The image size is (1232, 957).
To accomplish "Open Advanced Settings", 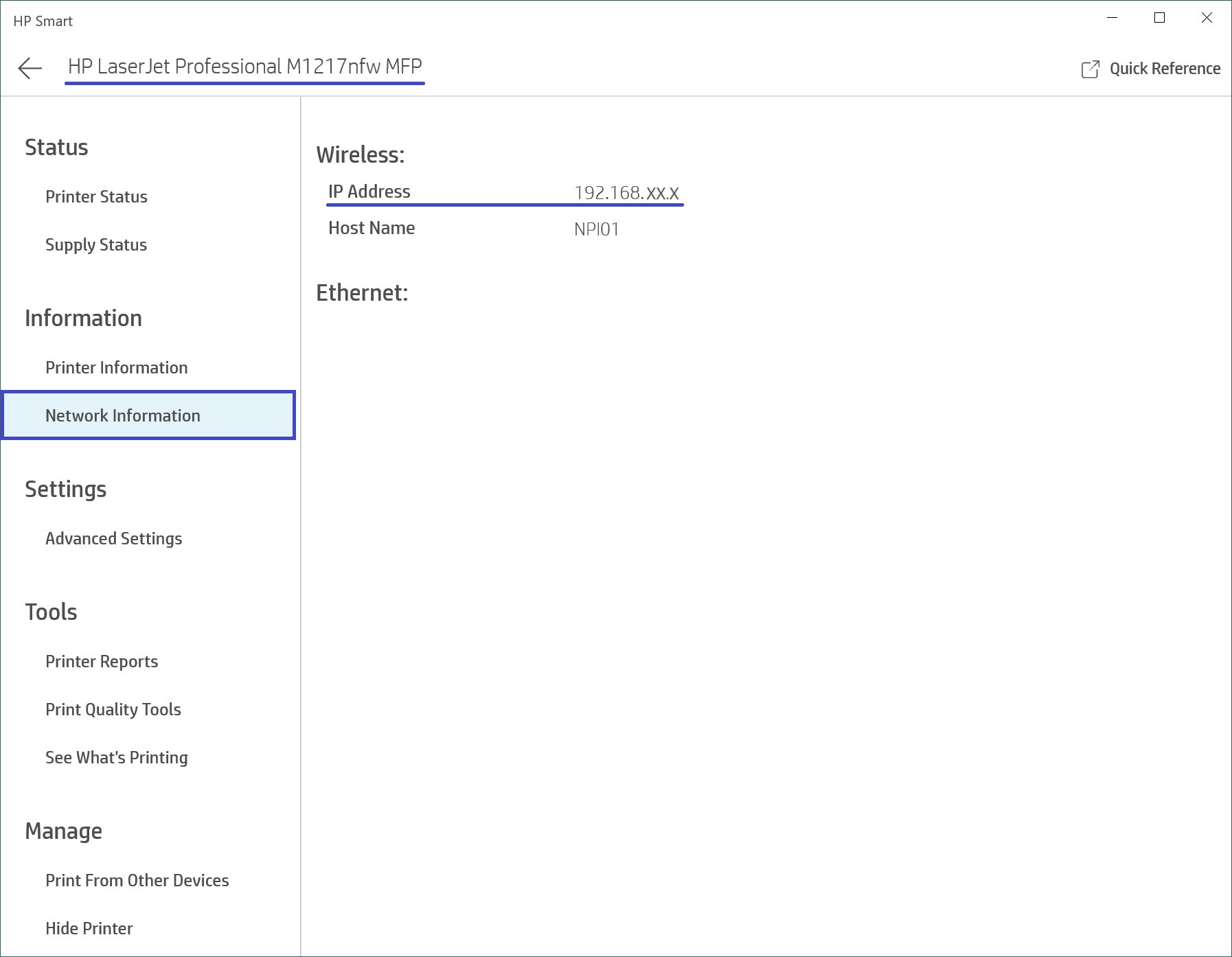I will (113, 539).
